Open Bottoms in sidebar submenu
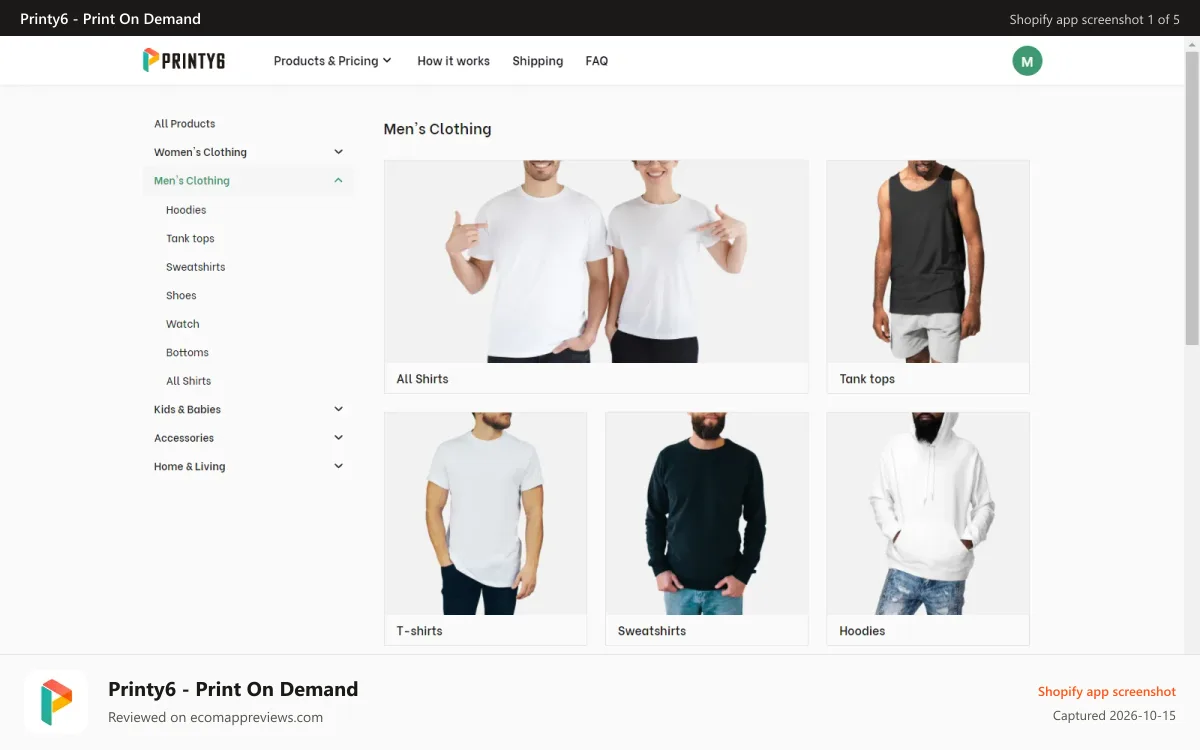 [x=187, y=352]
